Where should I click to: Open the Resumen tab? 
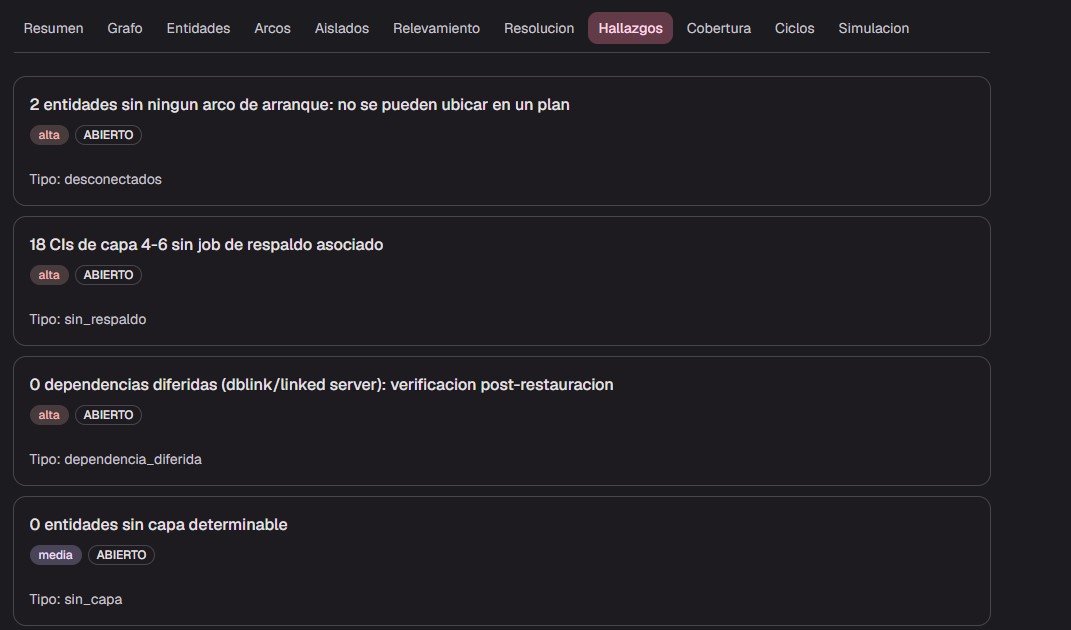(53, 28)
